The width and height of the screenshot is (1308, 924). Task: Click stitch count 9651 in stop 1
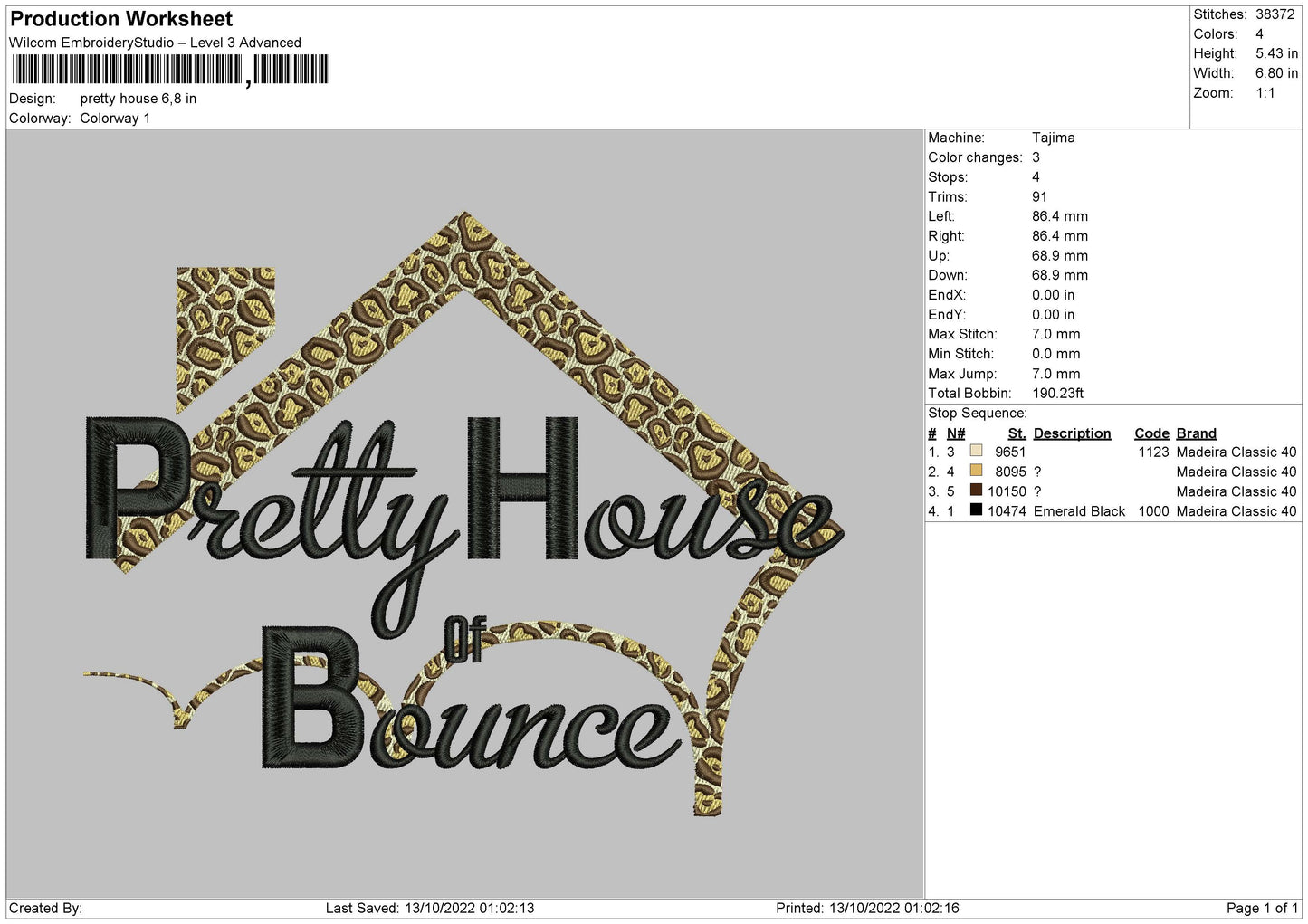point(1010,452)
